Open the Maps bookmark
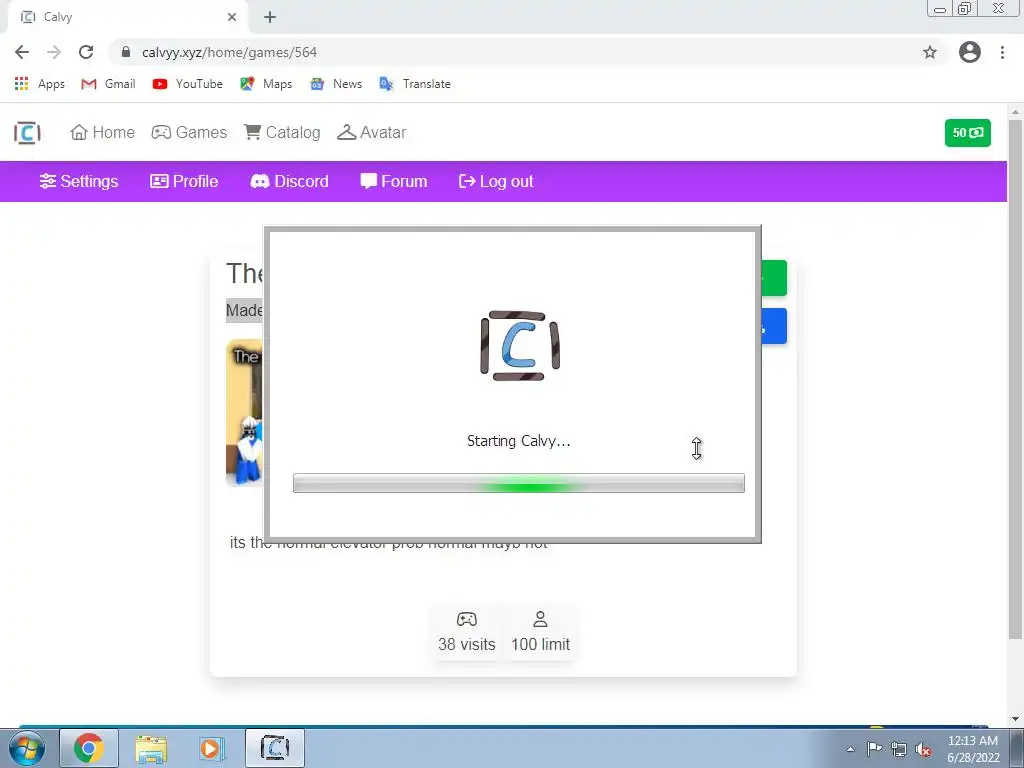Screen dimensions: 1024x768 click(x=266, y=84)
